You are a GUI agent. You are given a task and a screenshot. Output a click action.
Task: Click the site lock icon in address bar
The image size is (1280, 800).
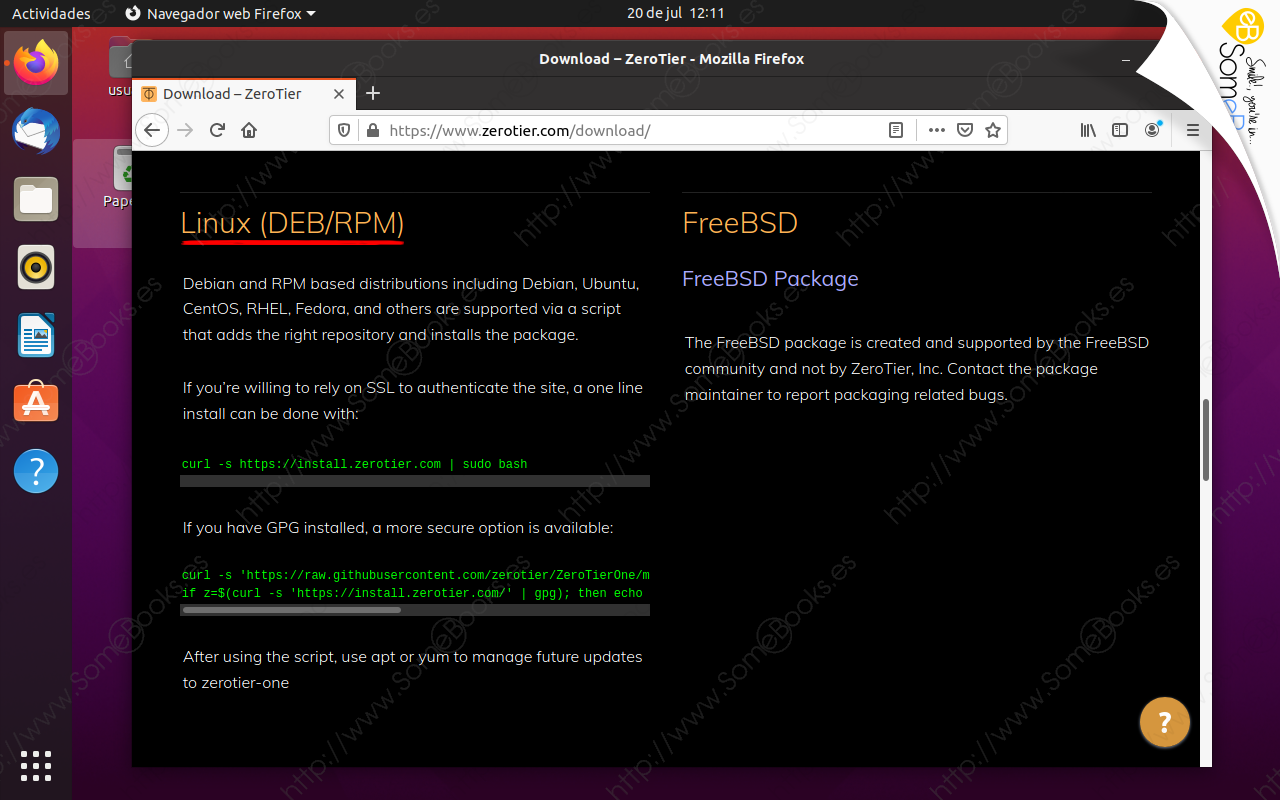click(371, 130)
